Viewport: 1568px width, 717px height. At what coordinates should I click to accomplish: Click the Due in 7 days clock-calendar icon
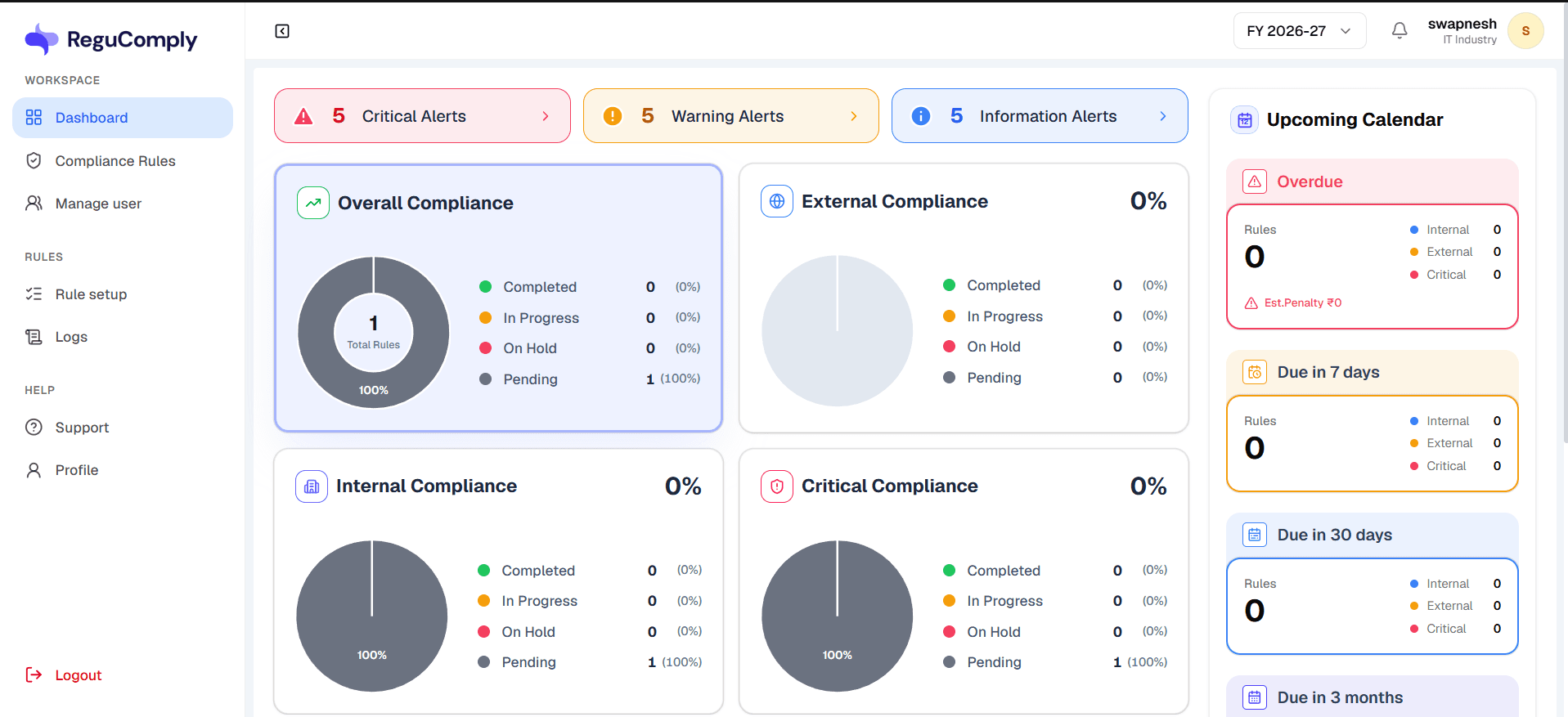[x=1255, y=372]
